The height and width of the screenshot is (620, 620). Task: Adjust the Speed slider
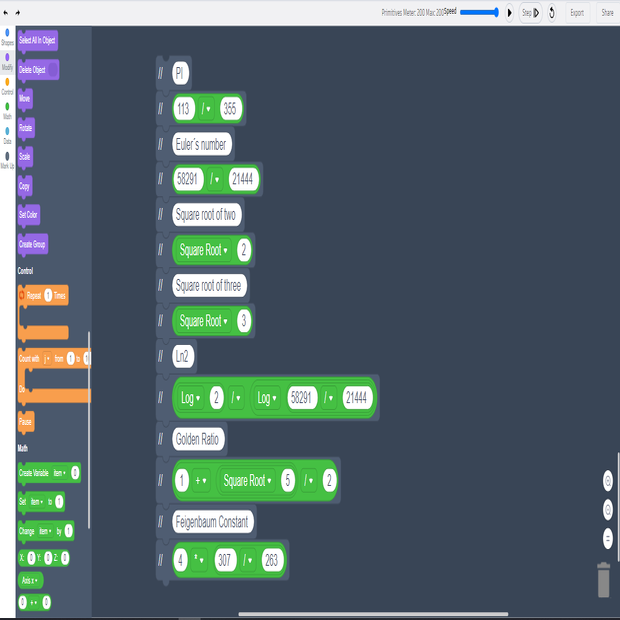[x=480, y=12]
